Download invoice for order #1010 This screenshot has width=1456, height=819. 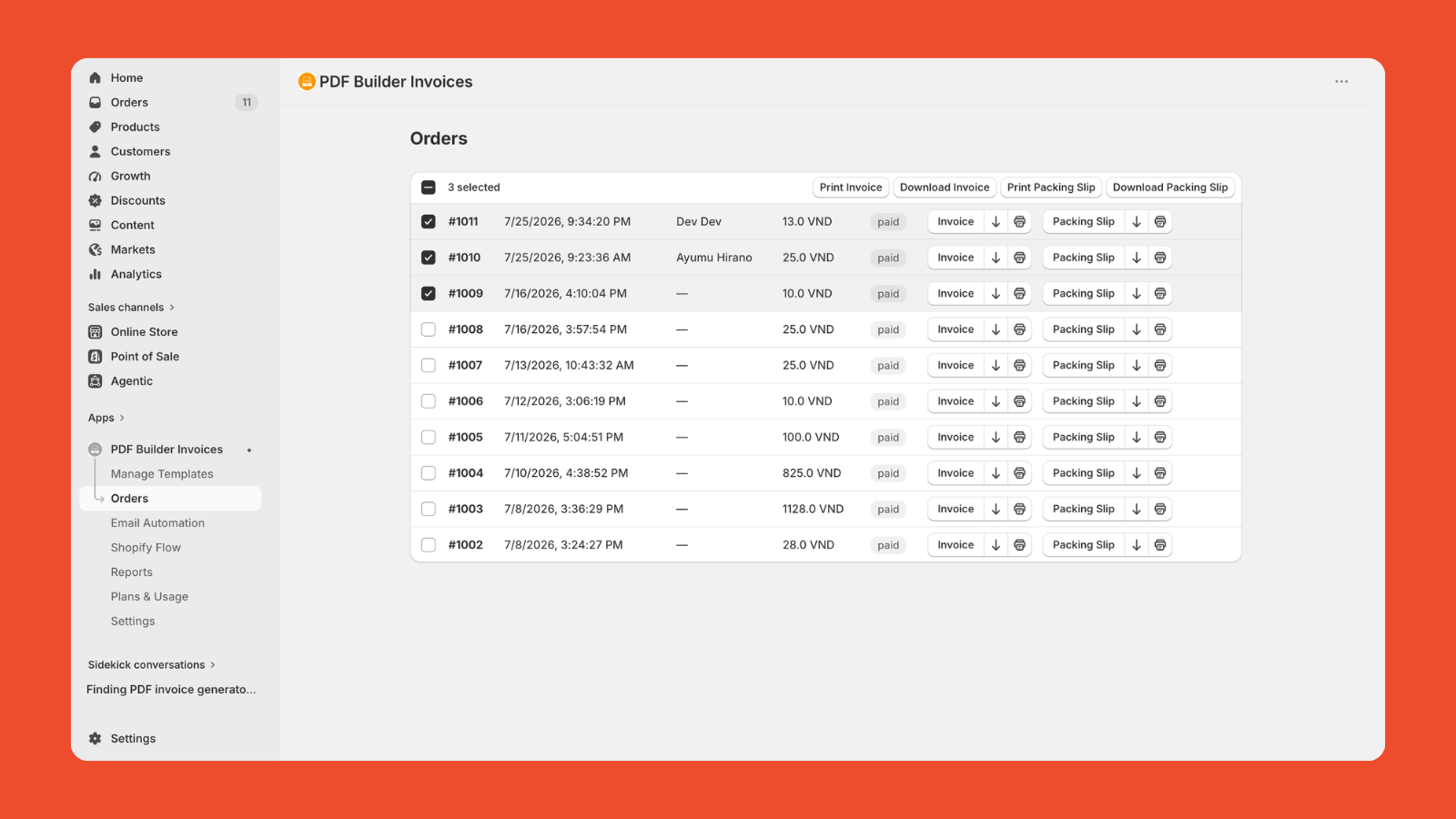[x=996, y=258]
